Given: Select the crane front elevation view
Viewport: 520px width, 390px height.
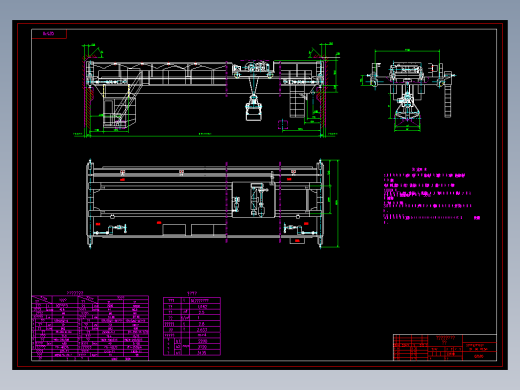Looking at the screenshot, I should [206, 90].
